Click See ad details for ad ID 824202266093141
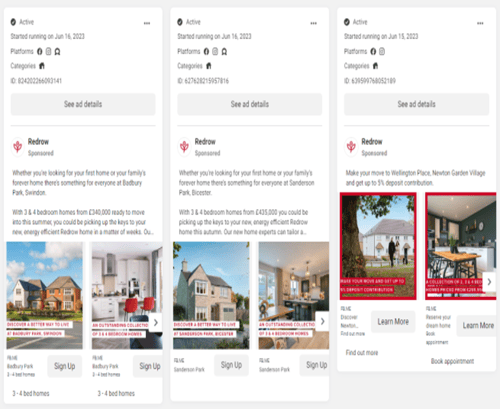This screenshot has height=409, width=500. [83, 104]
